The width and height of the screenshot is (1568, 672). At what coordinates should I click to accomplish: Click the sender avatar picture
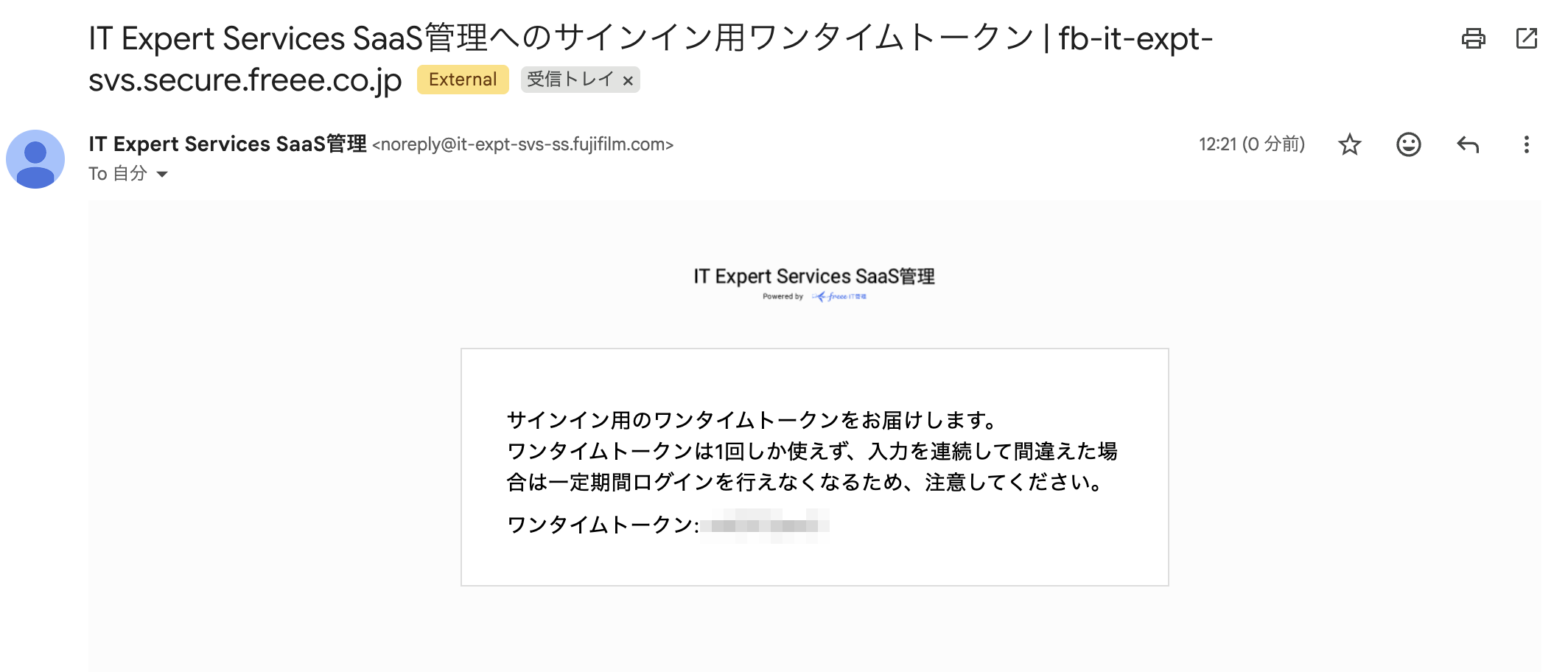coord(35,159)
